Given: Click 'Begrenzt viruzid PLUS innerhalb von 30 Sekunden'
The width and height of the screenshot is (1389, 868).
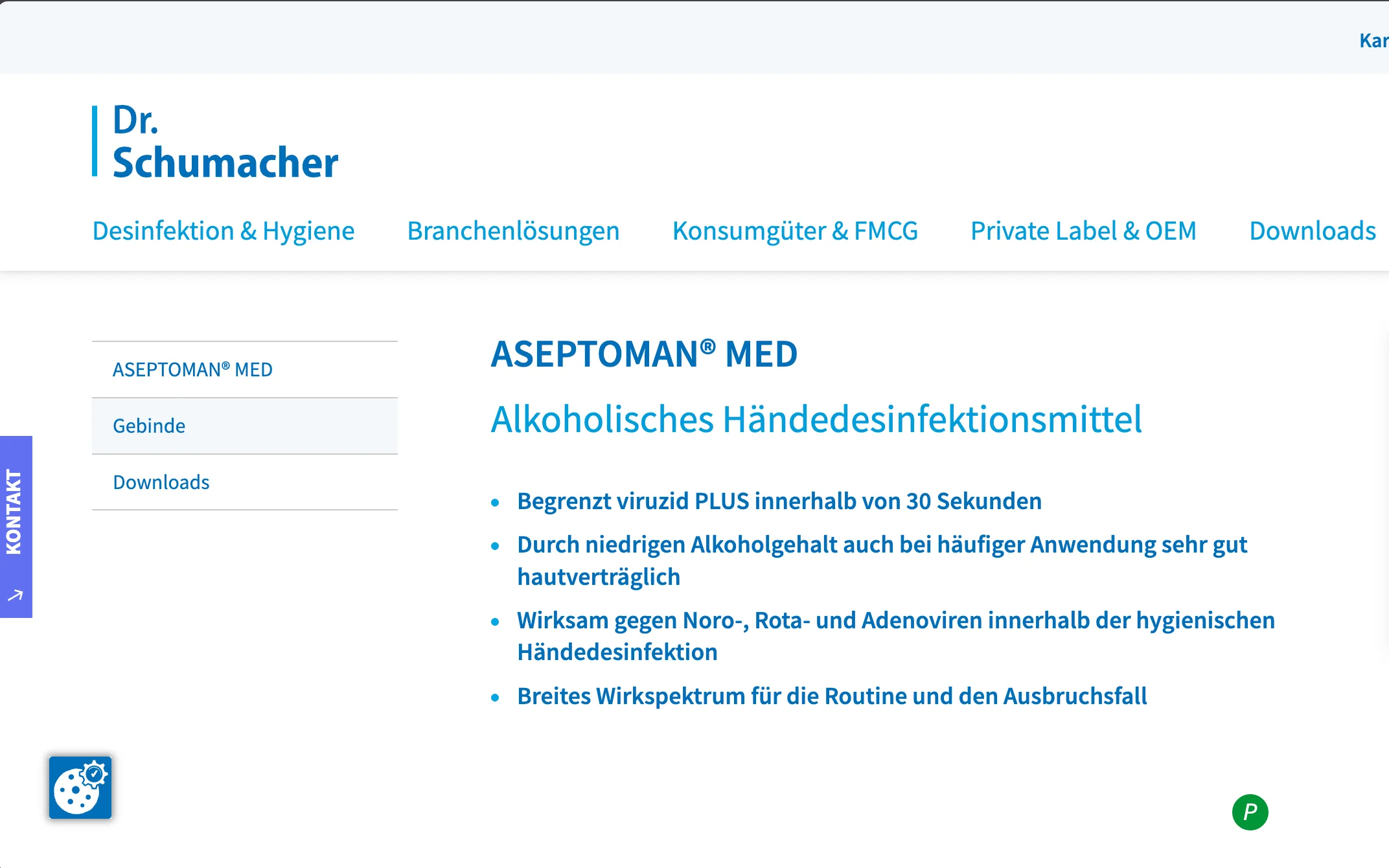Looking at the screenshot, I should click(779, 501).
